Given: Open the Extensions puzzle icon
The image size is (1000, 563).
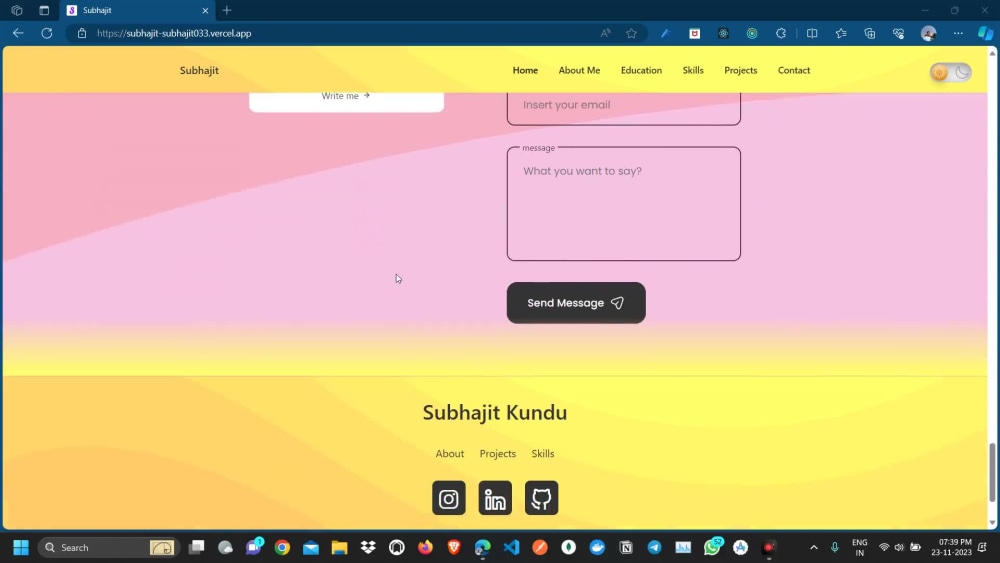Looking at the screenshot, I should point(781,33).
